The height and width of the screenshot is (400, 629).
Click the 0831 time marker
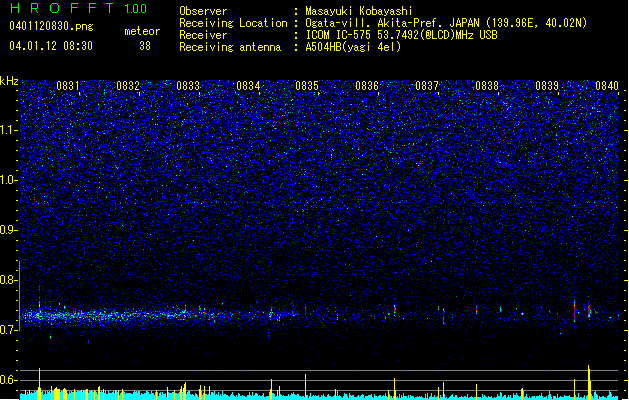68,86
